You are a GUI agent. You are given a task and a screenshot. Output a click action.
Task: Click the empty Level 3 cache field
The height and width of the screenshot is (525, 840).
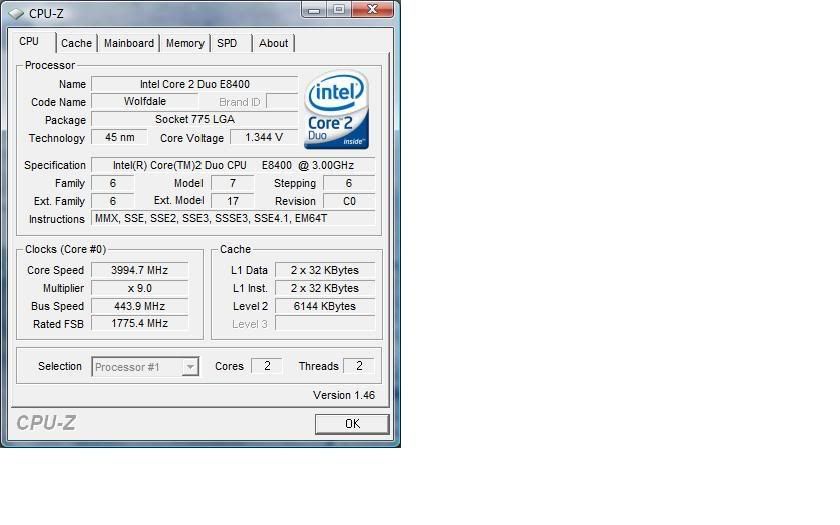click(x=325, y=324)
